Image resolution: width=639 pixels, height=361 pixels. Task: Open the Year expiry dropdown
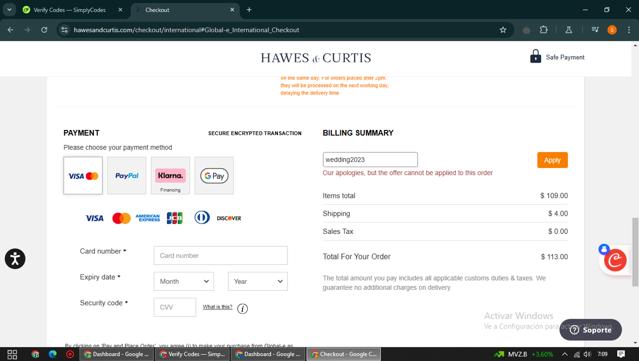click(x=258, y=281)
